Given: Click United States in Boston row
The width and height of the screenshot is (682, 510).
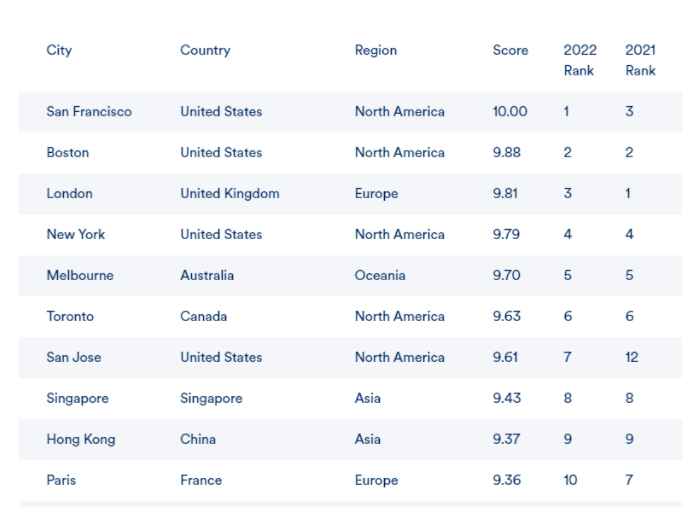Looking at the screenshot, I should (x=221, y=152).
